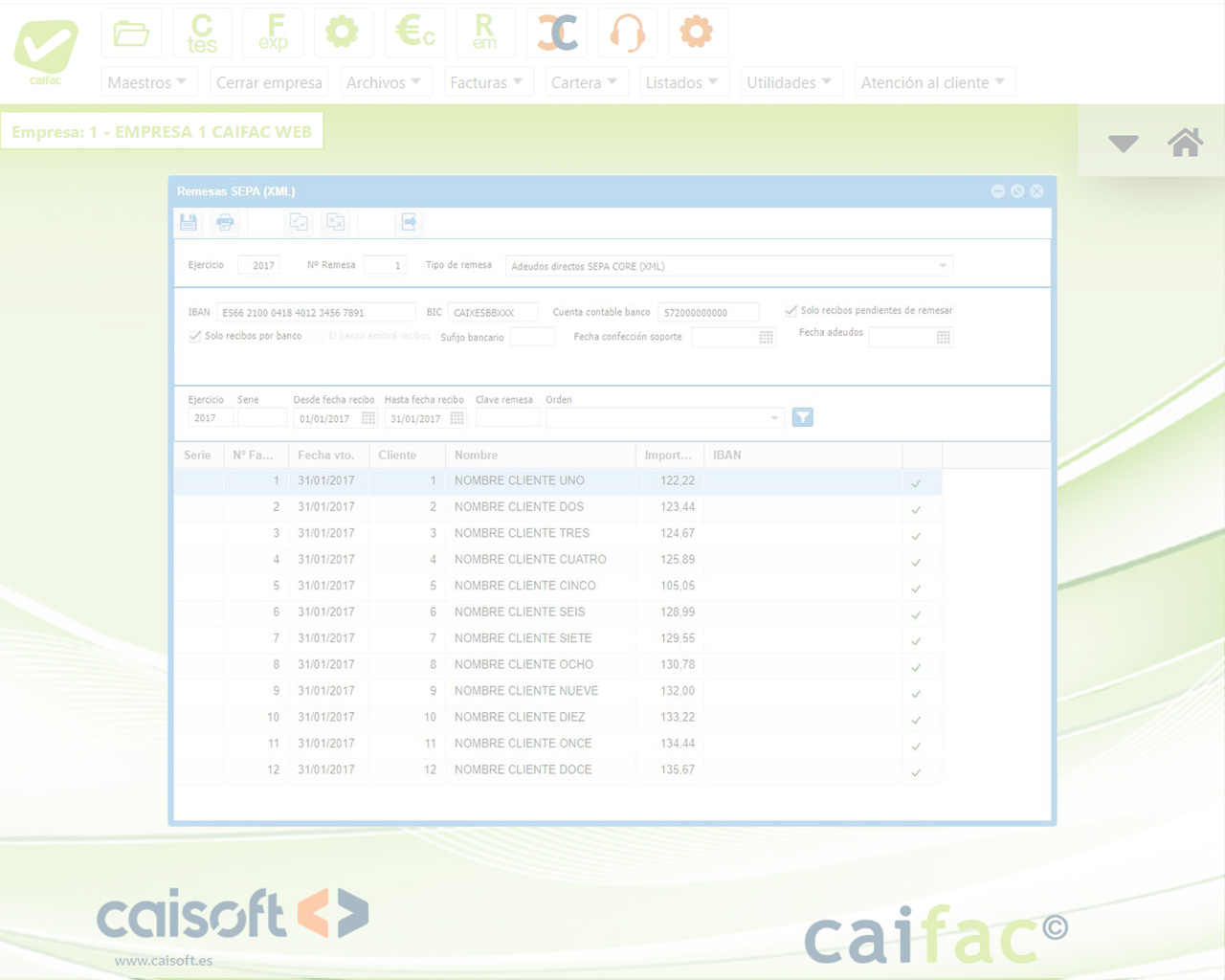Open calendar picker for 'Fecha adeudos'

[x=943, y=338]
